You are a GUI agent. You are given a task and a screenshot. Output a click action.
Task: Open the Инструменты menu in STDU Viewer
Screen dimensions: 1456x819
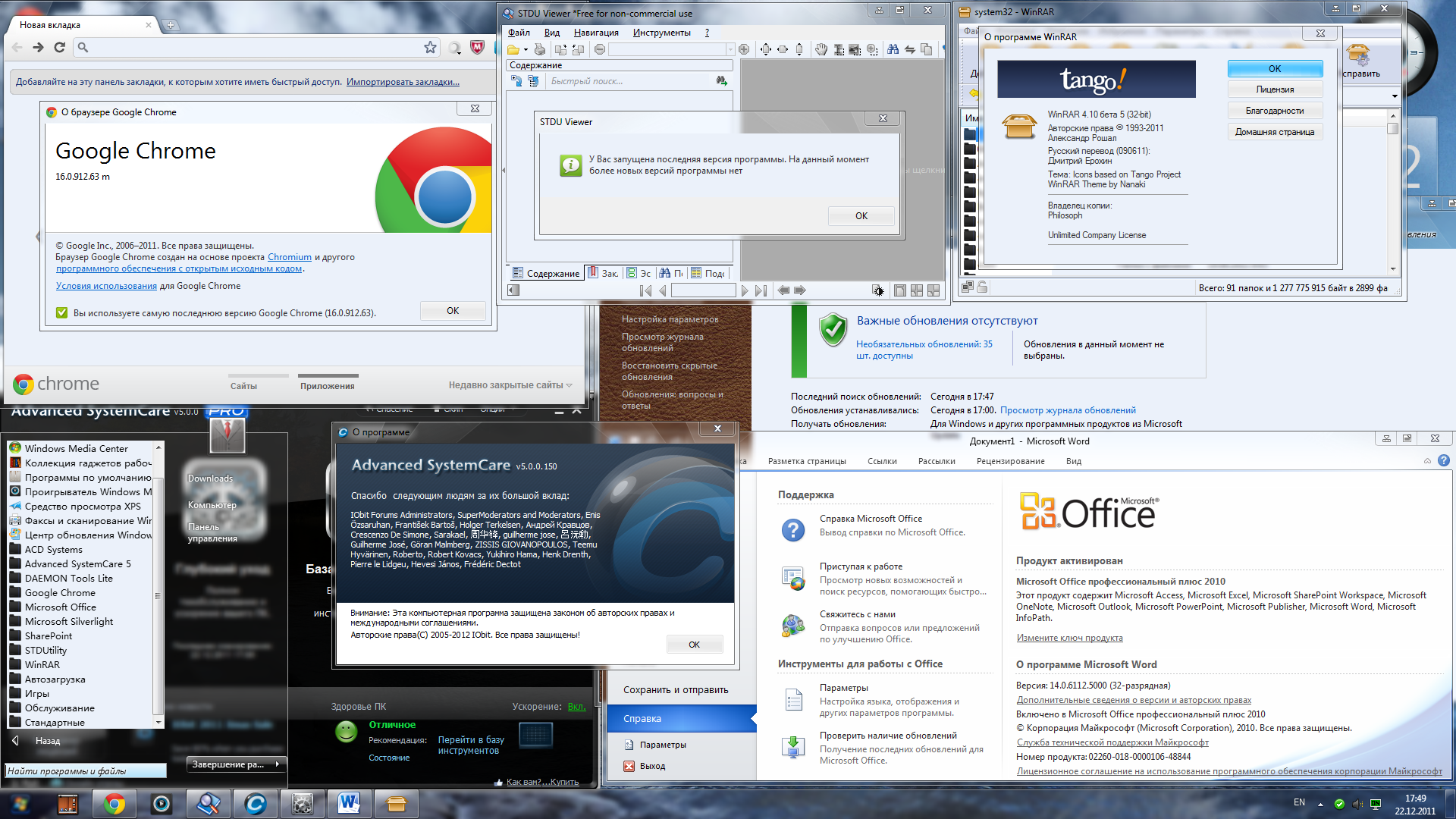point(662,33)
